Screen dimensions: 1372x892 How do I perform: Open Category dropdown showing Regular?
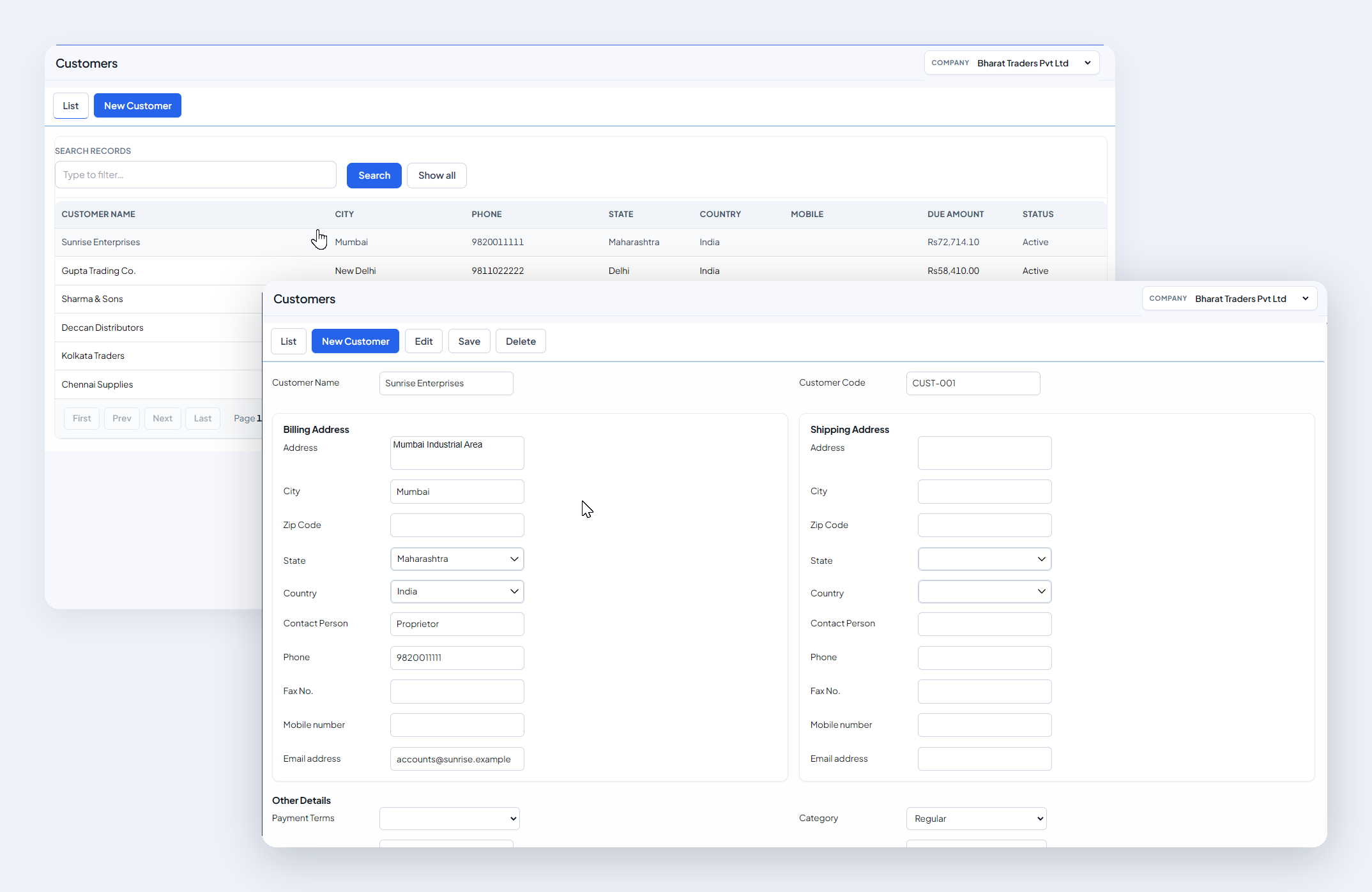coord(977,819)
